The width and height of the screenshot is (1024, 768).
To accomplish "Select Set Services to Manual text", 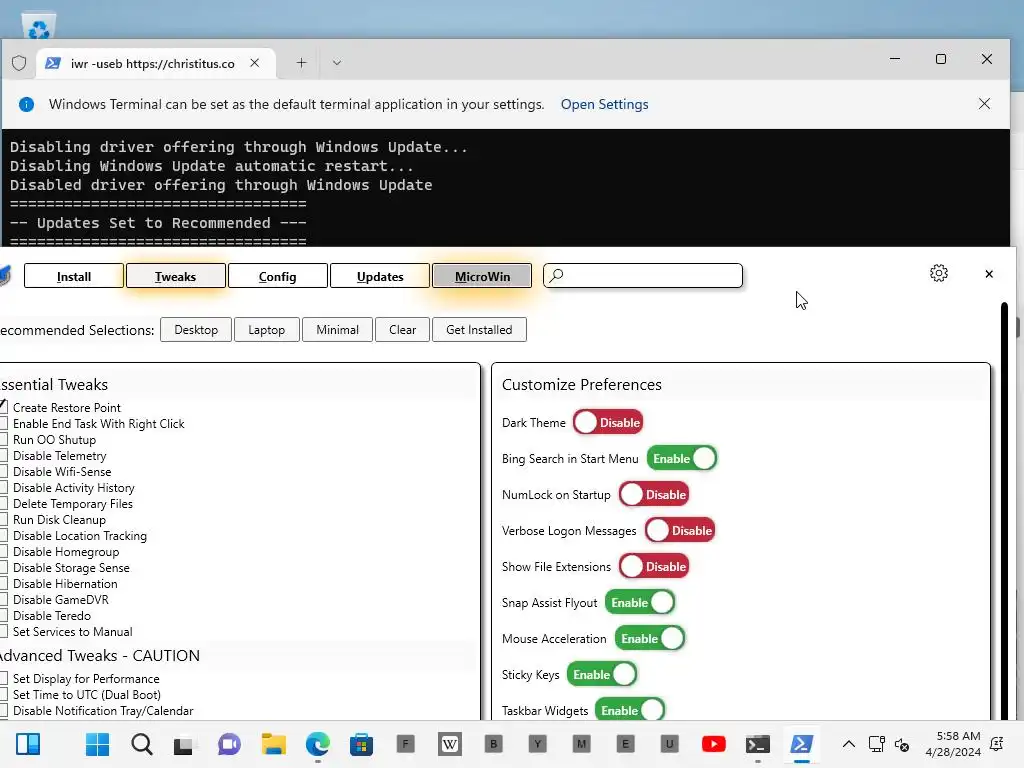I will point(72,632).
